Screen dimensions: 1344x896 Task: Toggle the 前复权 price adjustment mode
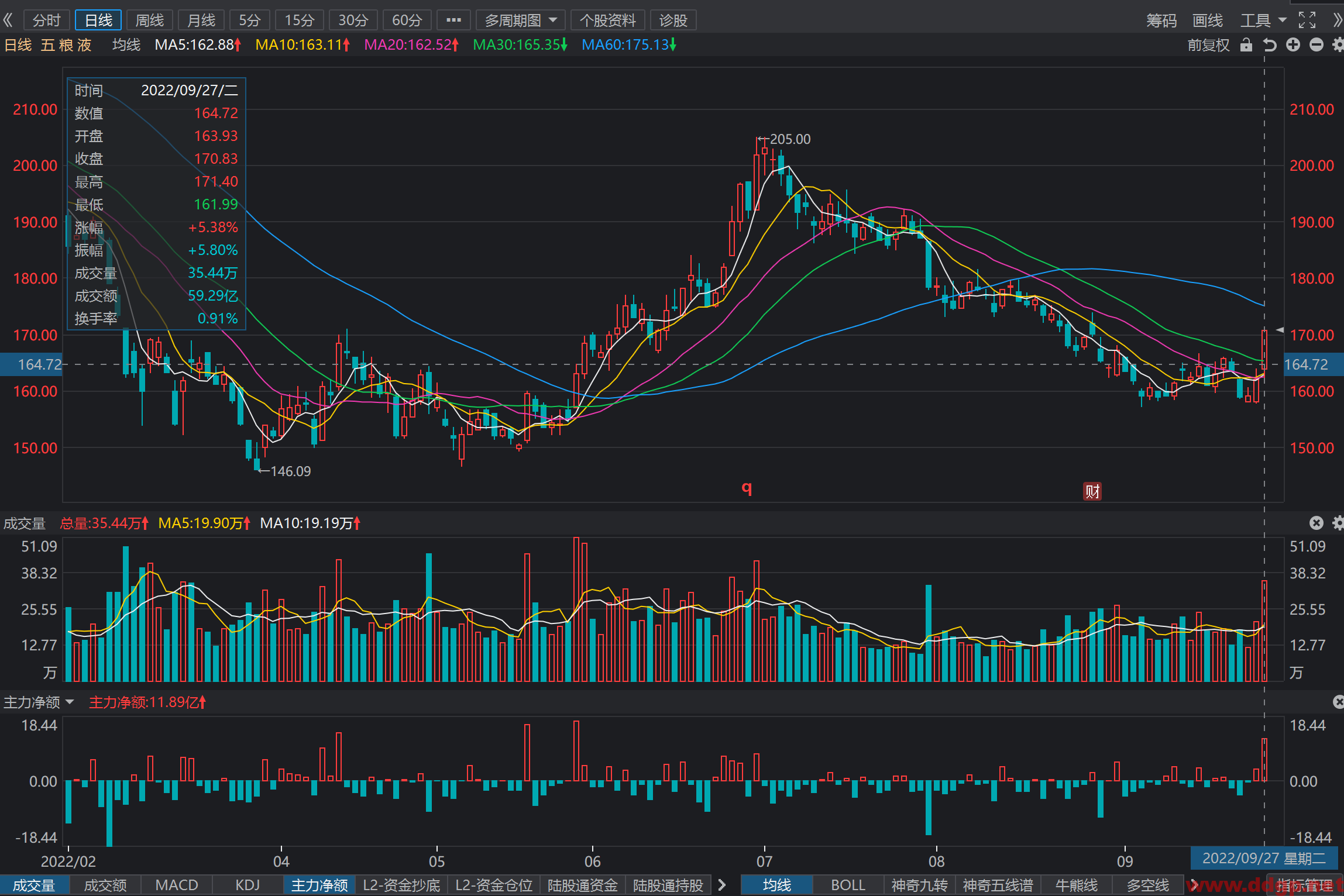(1208, 45)
